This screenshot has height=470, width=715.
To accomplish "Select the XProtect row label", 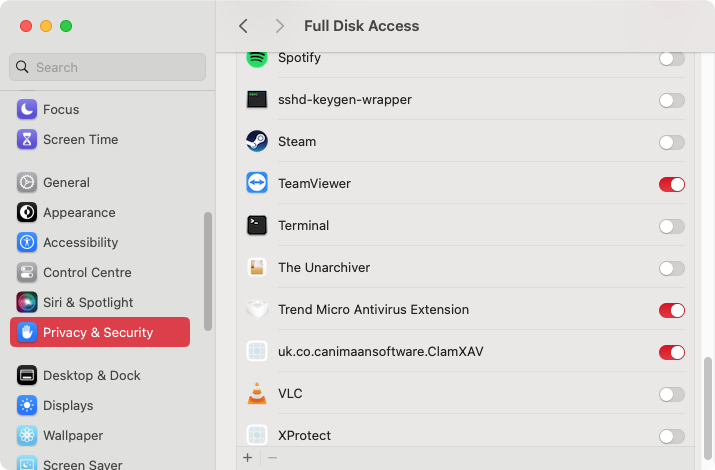I will pyautogui.click(x=304, y=435).
